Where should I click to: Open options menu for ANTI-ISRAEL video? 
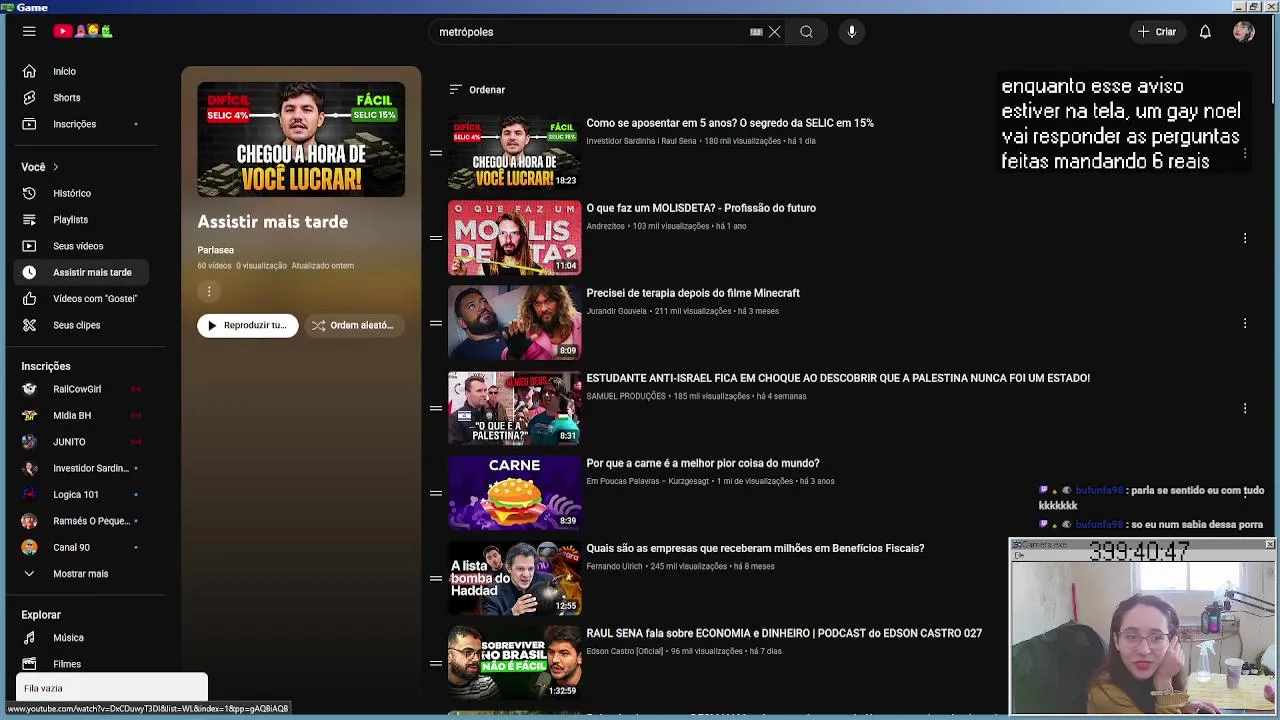1245,408
